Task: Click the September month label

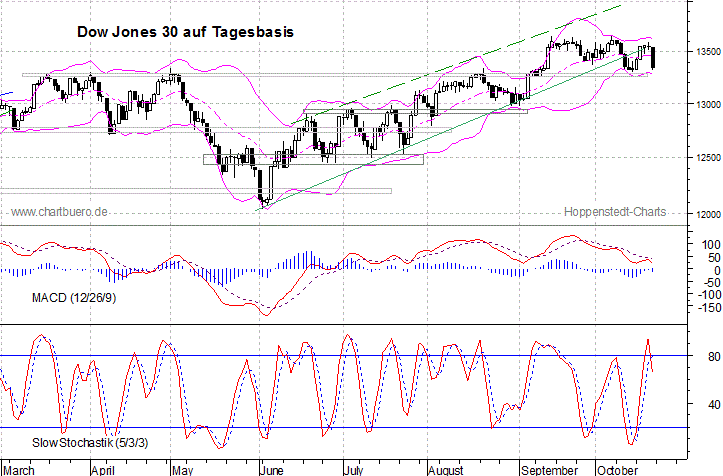Action: pyautogui.click(x=549, y=470)
